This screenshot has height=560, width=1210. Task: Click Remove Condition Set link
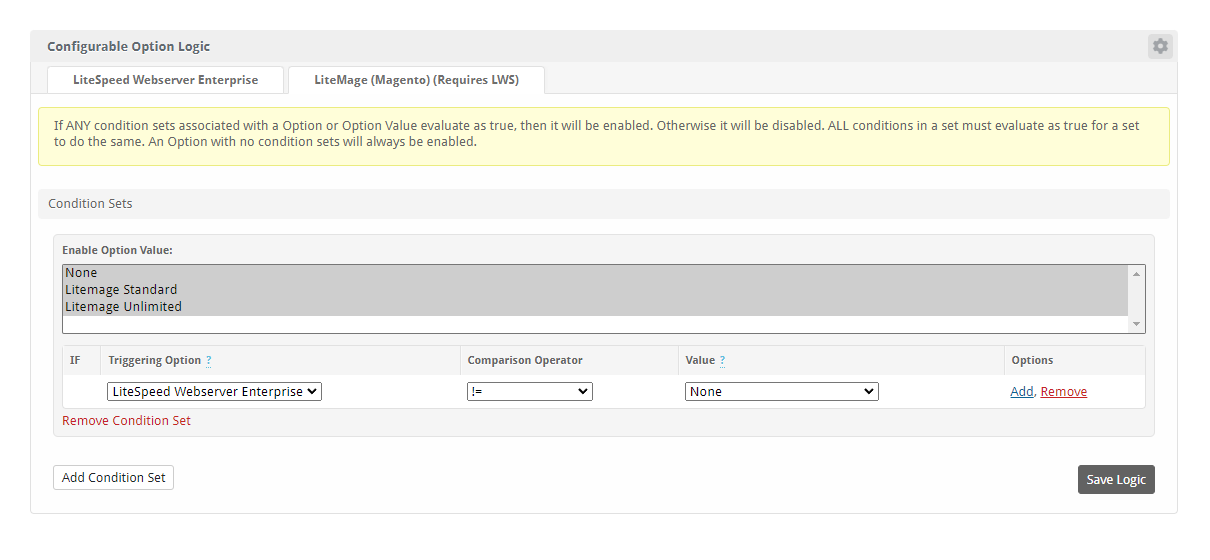(126, 421)
